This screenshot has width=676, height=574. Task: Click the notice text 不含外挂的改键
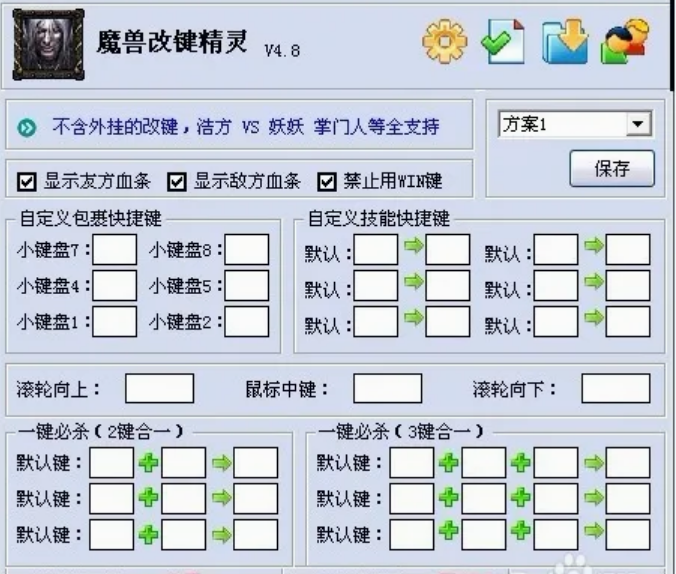click(116, 127)
